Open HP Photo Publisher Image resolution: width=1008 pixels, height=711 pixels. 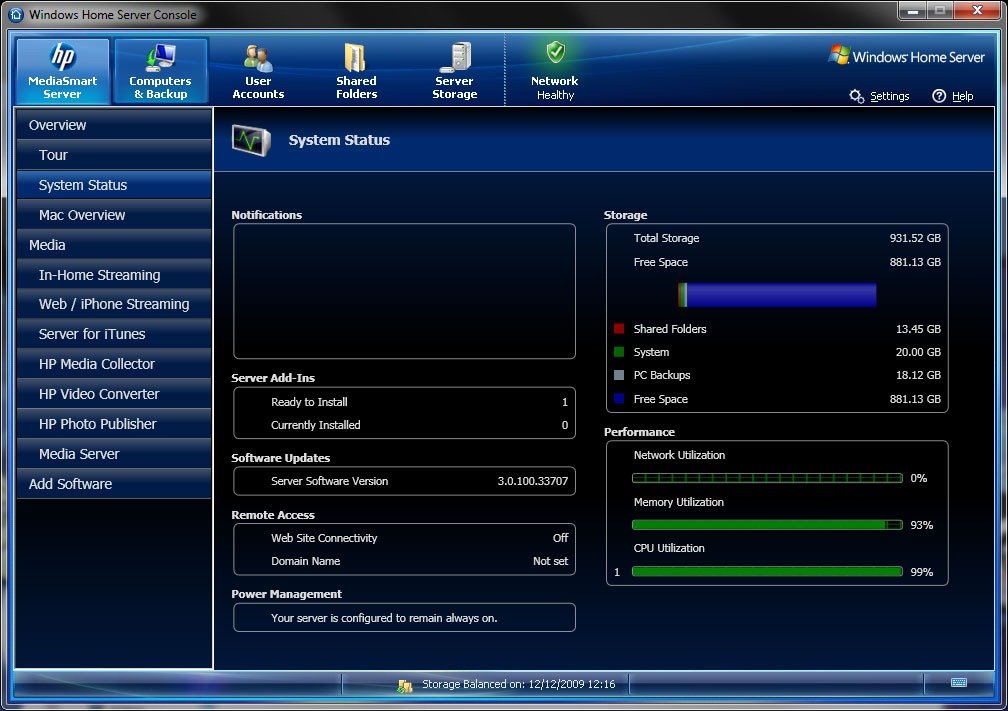tap(114, 424)
